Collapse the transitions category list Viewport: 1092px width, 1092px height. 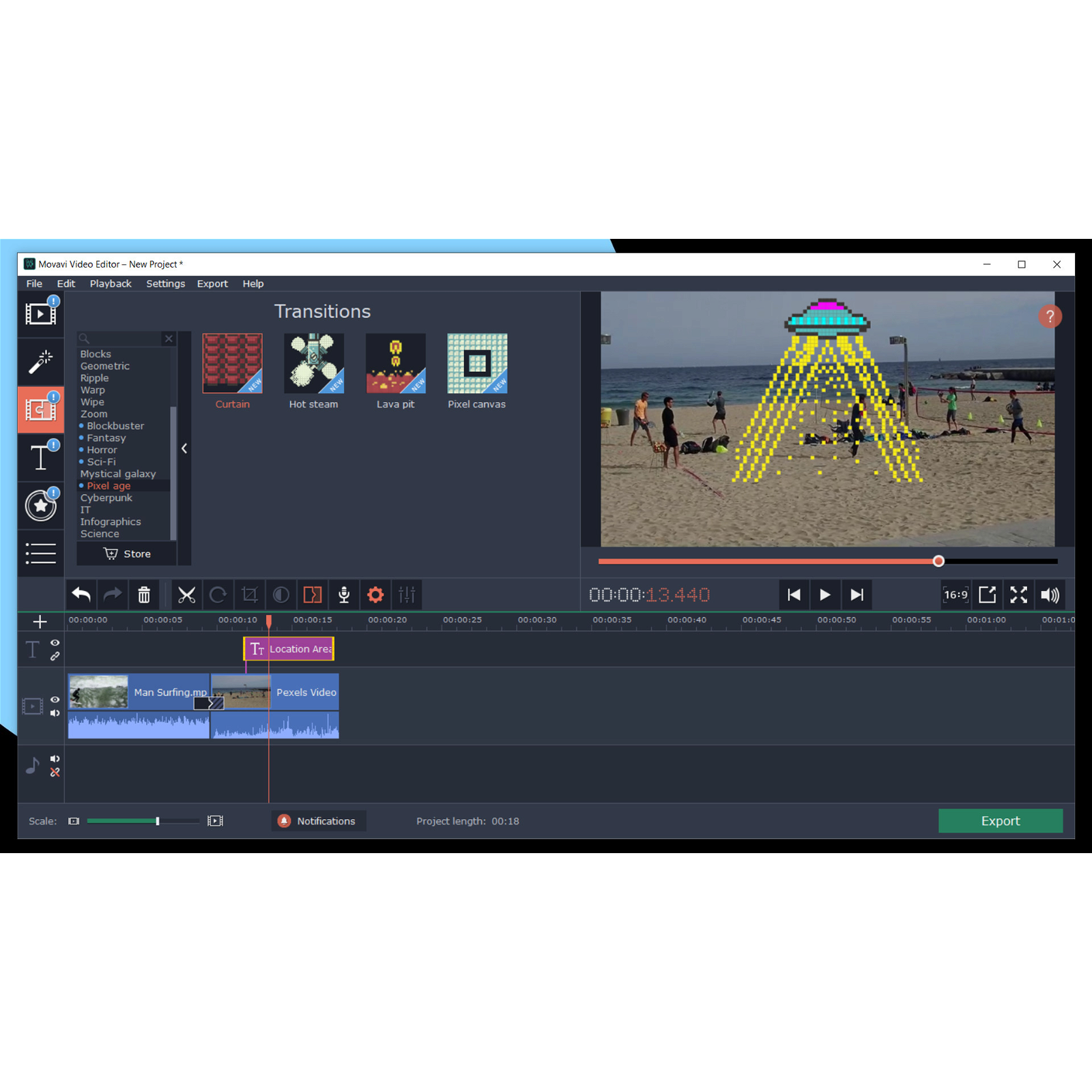pos(184,448)
